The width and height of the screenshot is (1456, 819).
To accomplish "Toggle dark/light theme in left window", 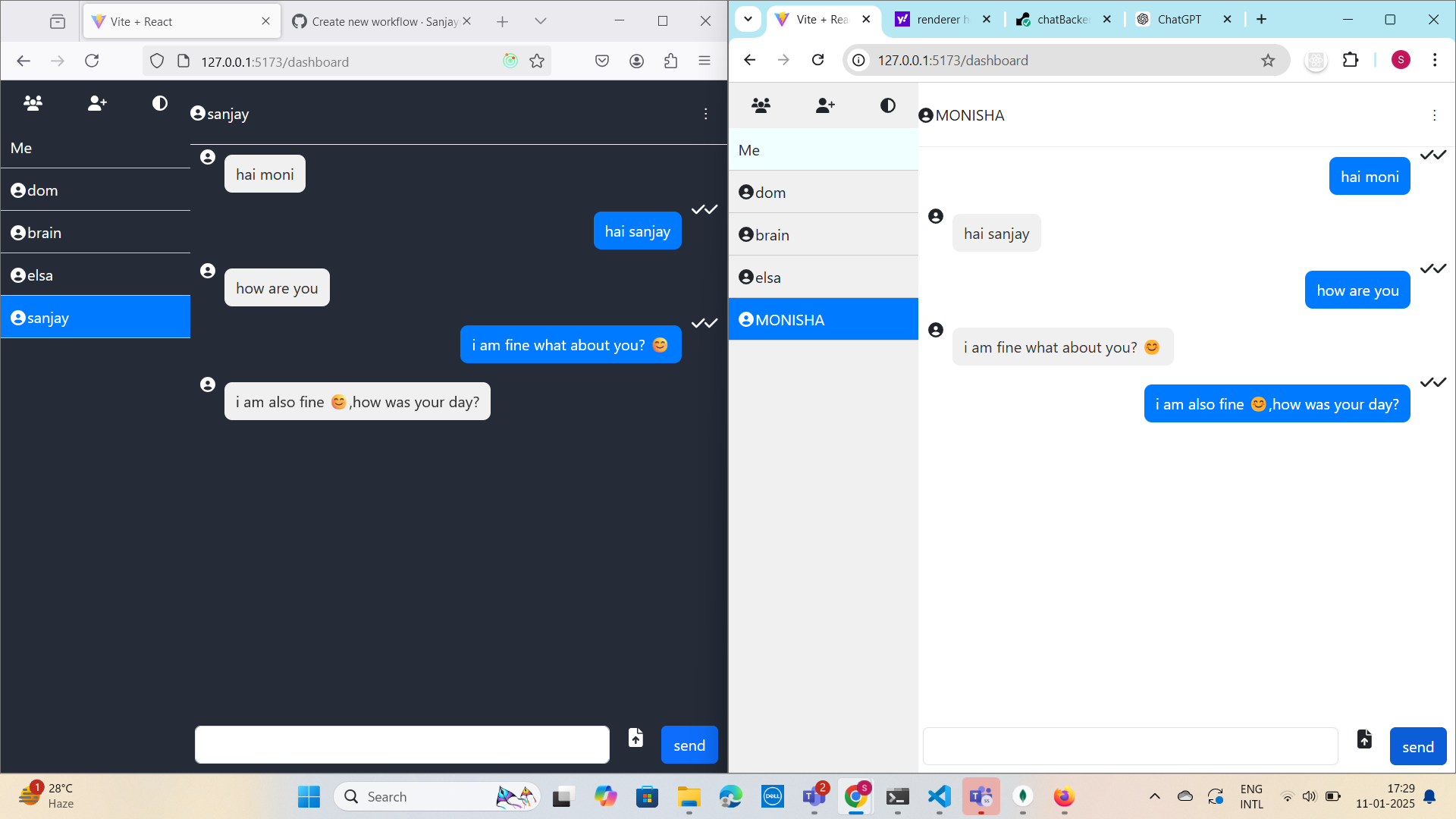I will point(159,103).
